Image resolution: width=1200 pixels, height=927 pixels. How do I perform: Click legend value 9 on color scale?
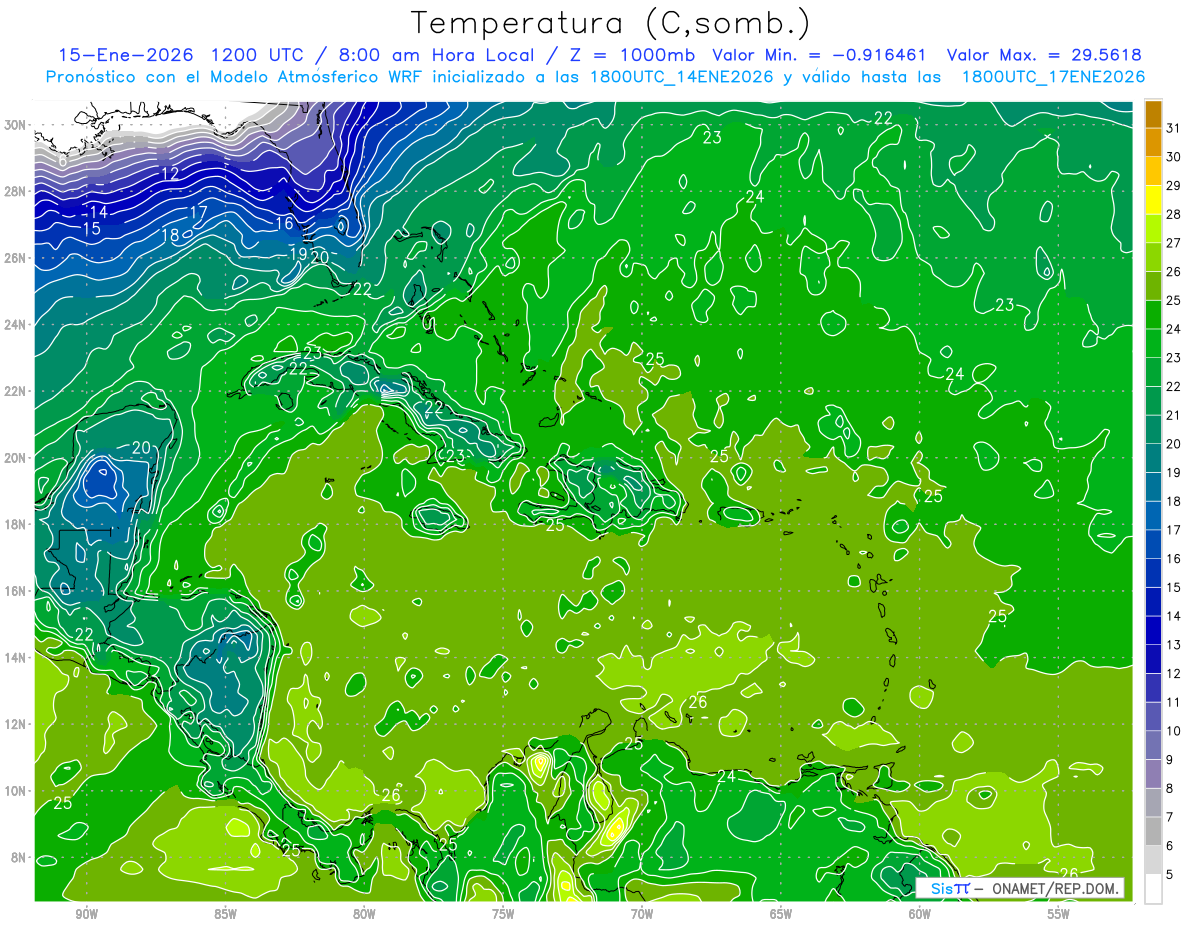coord(1170,759)
